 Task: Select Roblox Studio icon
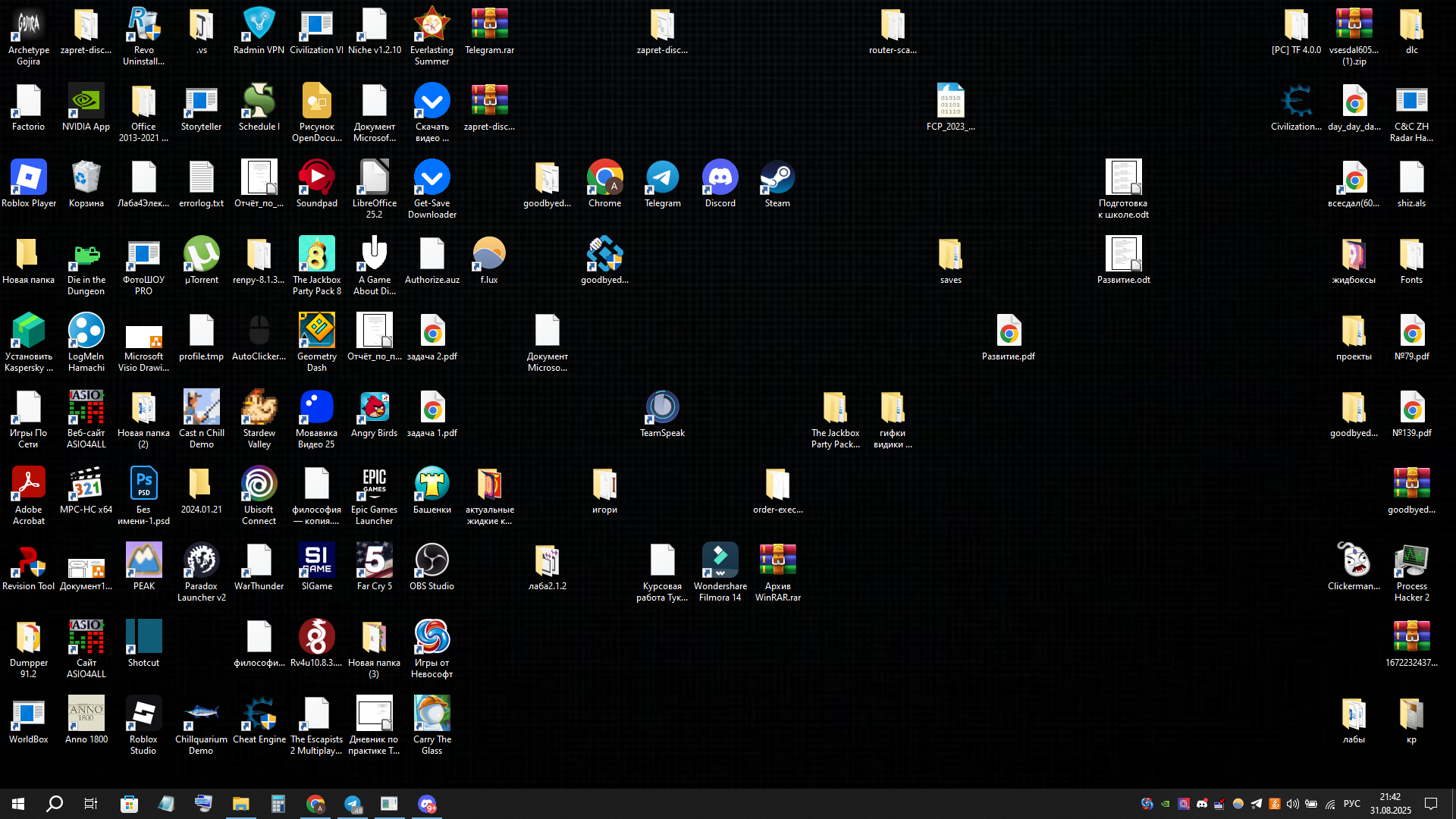point(144,726)
